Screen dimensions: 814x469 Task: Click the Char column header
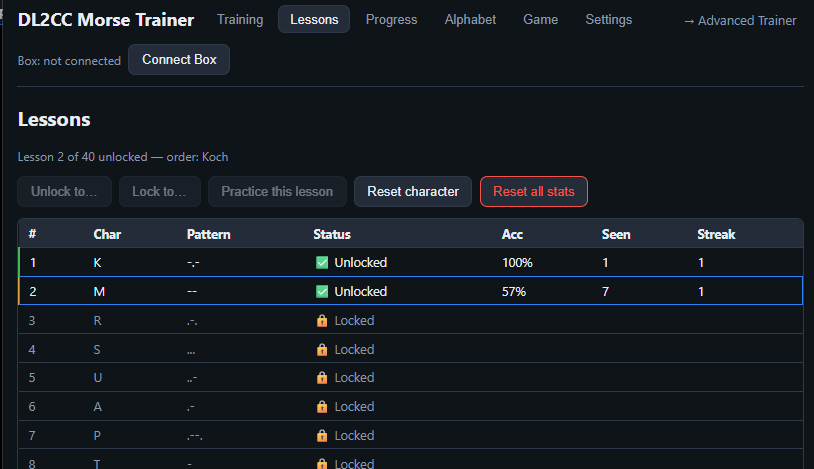(x=107, y=235)
